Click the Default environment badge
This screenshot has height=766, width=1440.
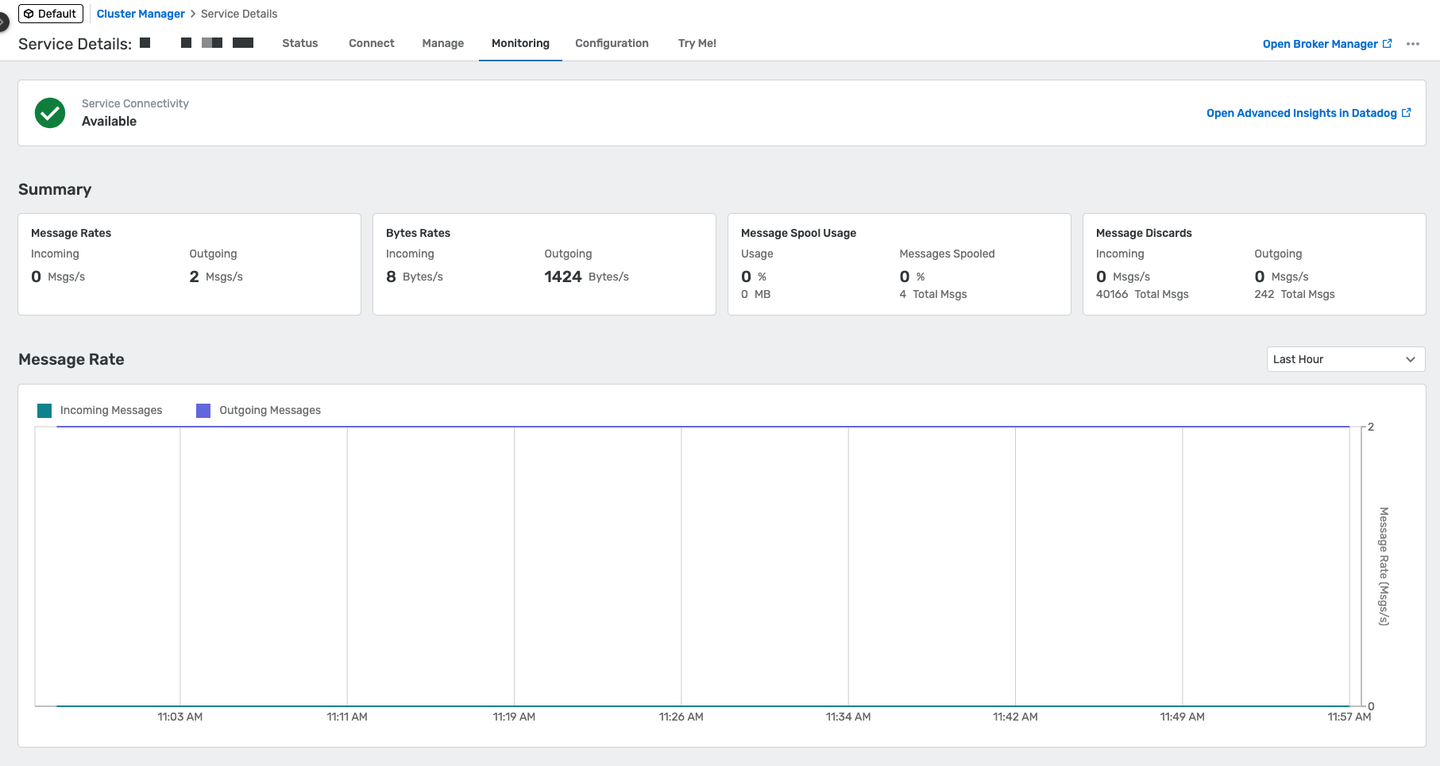tap(51, 14)
